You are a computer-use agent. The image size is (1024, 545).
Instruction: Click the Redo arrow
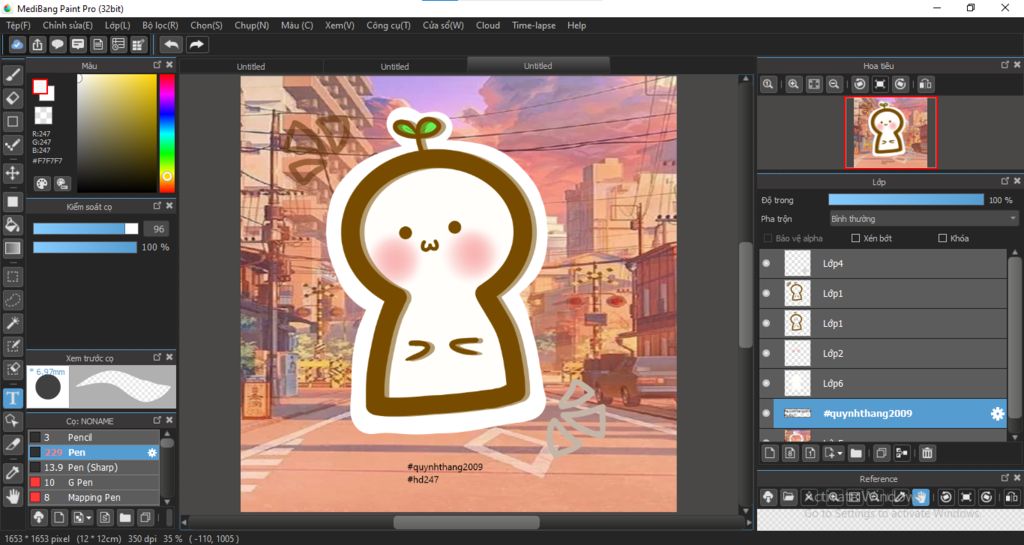(196, 44)
